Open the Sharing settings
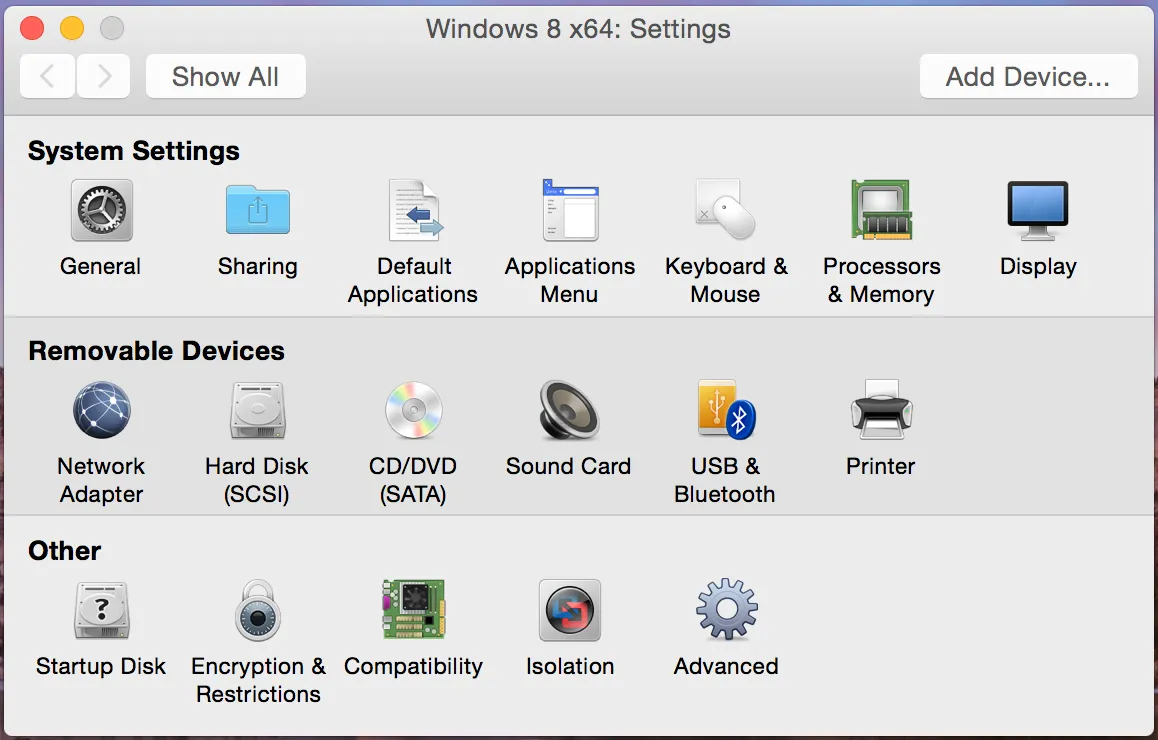 (x=258, y=210)
